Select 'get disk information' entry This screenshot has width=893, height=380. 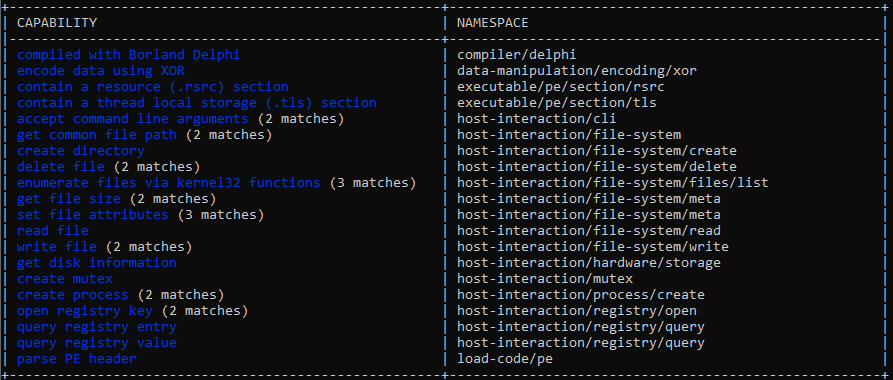coord(97,263)
